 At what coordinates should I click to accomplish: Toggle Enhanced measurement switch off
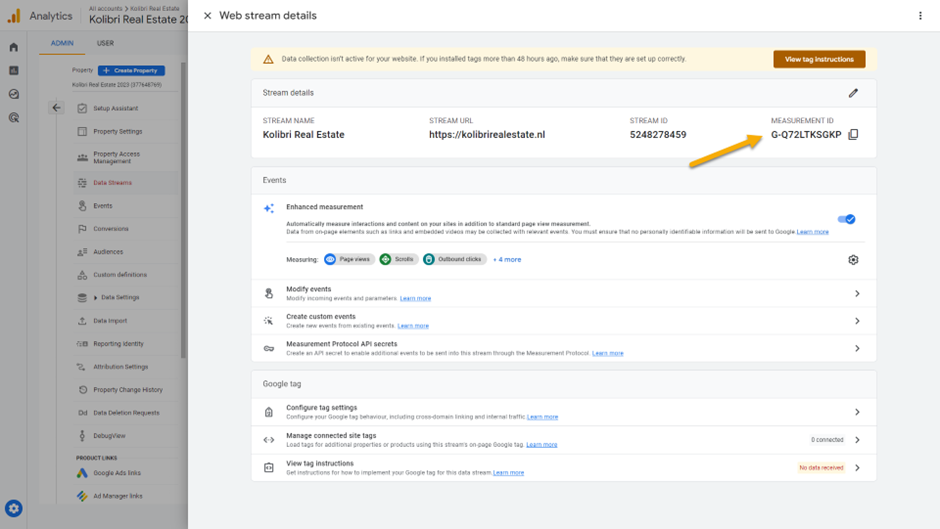[846, 219]
